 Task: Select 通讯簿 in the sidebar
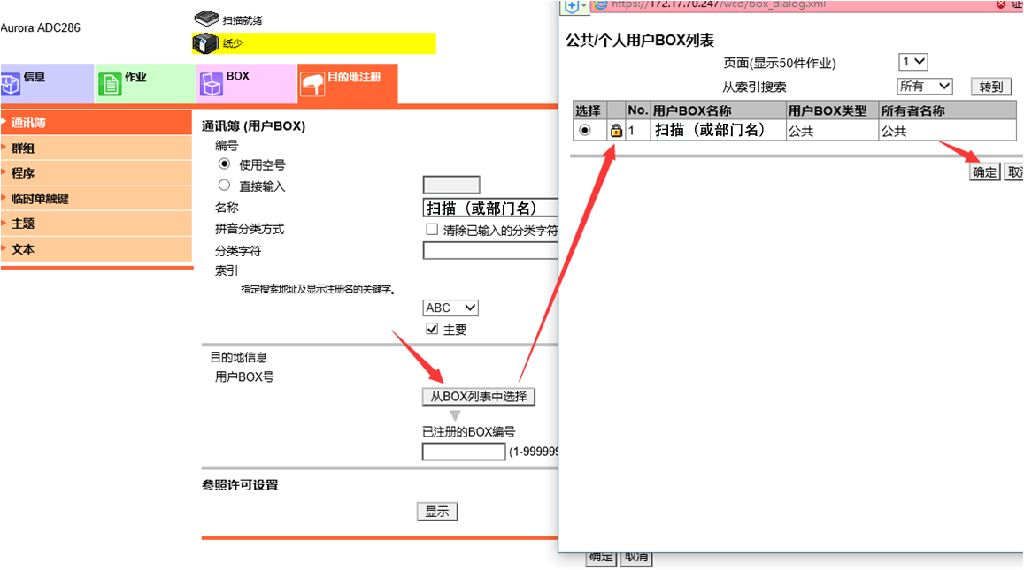[x=96, y=122]
